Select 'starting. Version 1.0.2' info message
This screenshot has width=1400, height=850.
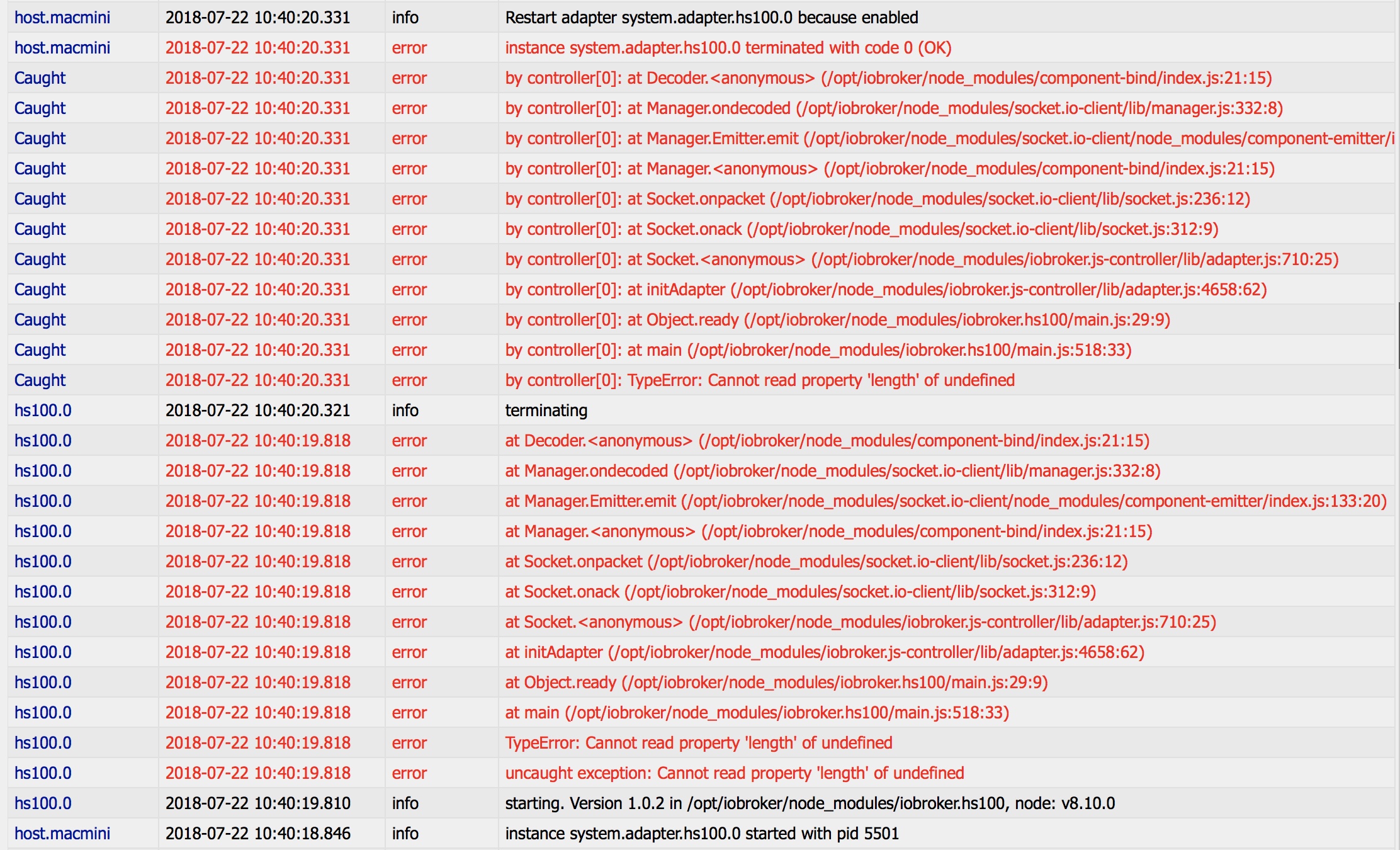coord(810,803)
